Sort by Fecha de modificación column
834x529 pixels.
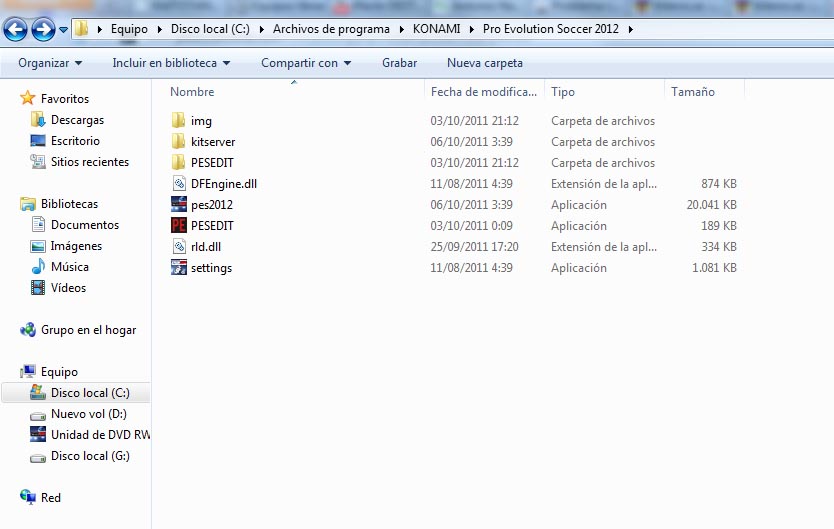click(x=483, y=91)
